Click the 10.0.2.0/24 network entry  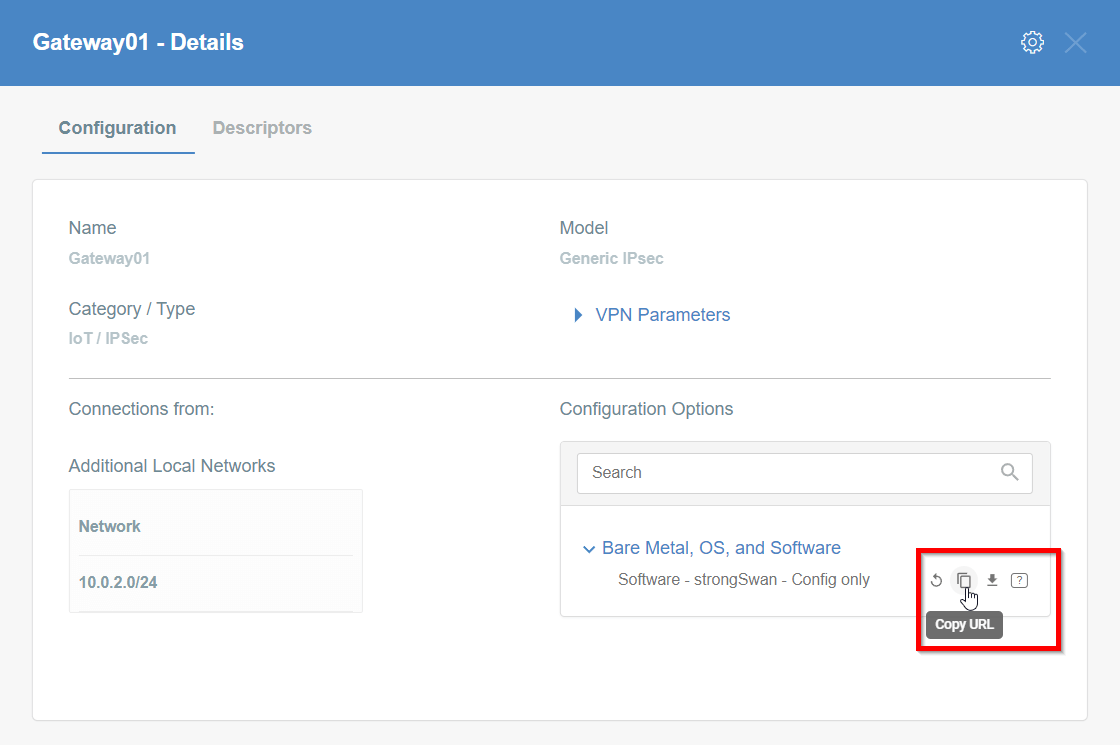click(118, 582)
